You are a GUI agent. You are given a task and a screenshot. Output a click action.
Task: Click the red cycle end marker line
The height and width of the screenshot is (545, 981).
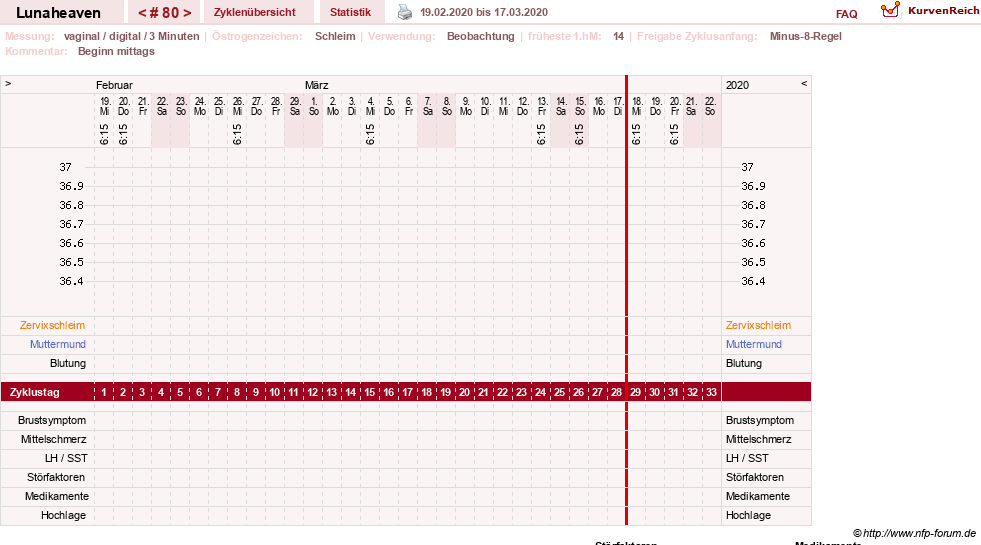[x=626, y=300]
